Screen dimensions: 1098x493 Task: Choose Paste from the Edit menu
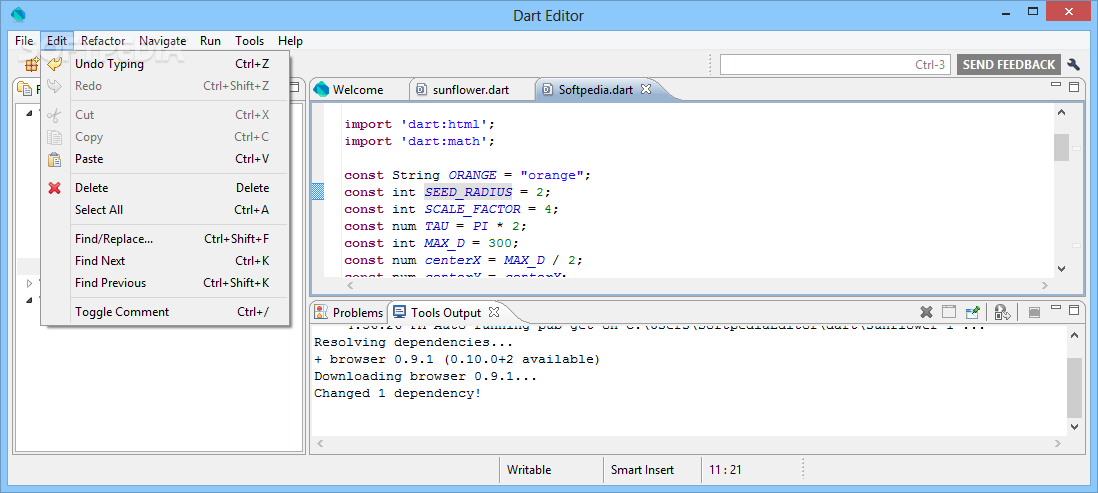[x=165, y=159]
